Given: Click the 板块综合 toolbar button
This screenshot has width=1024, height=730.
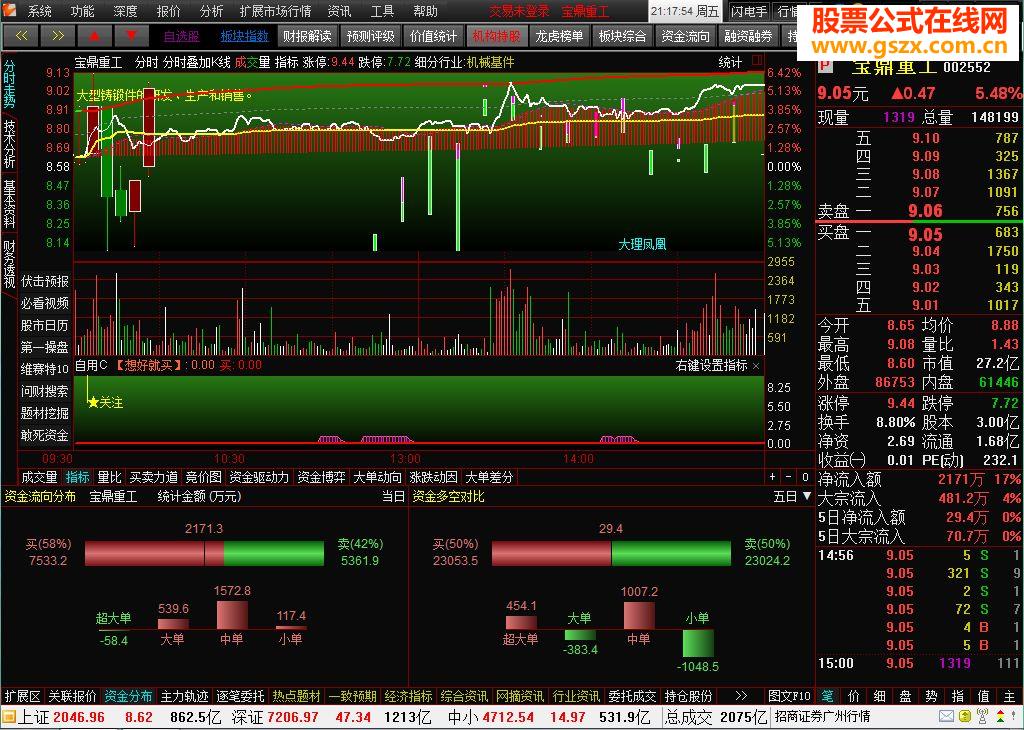Looking at the screenshot, I should tap(622, 37).
